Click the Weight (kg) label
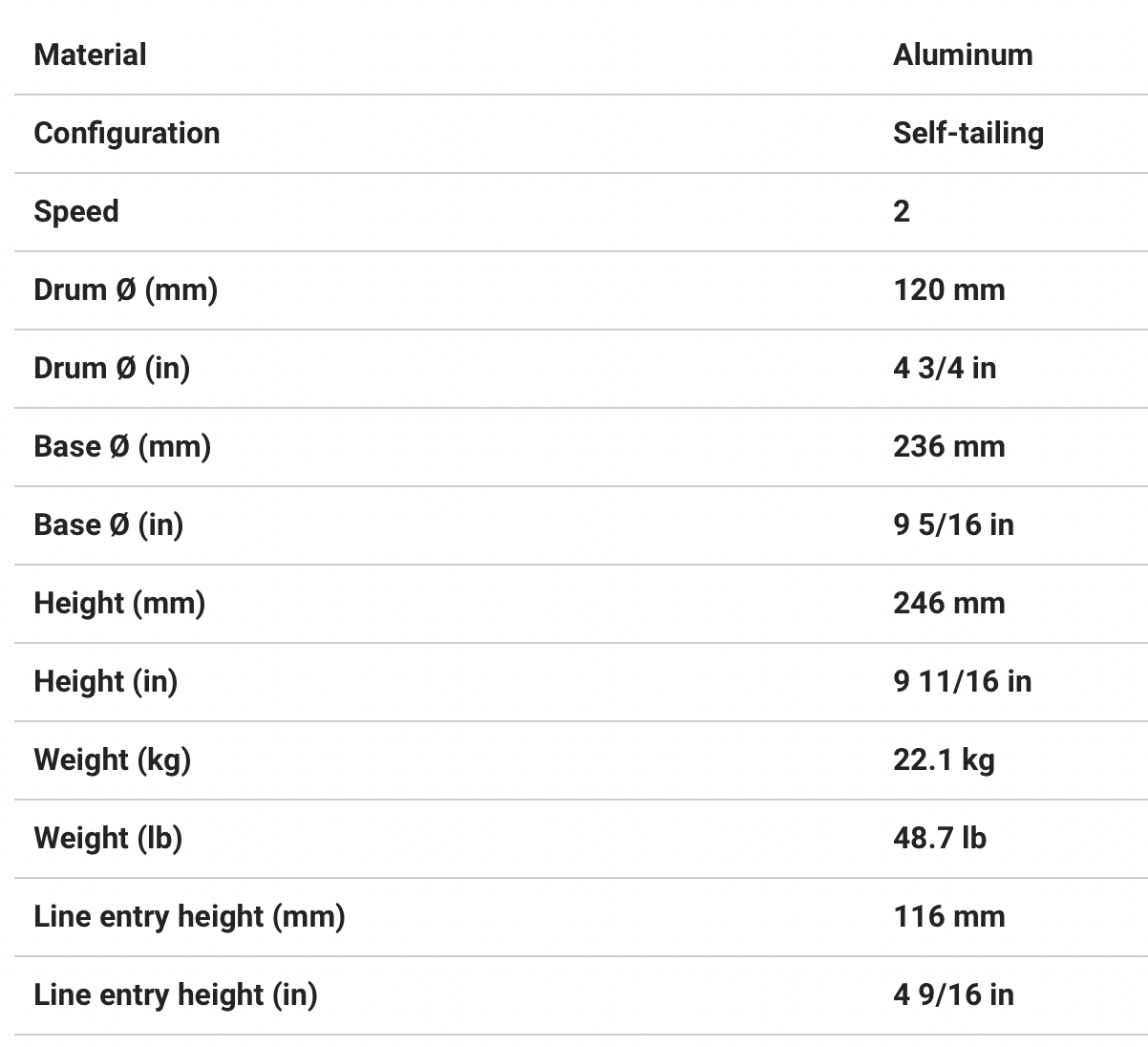 112,759
